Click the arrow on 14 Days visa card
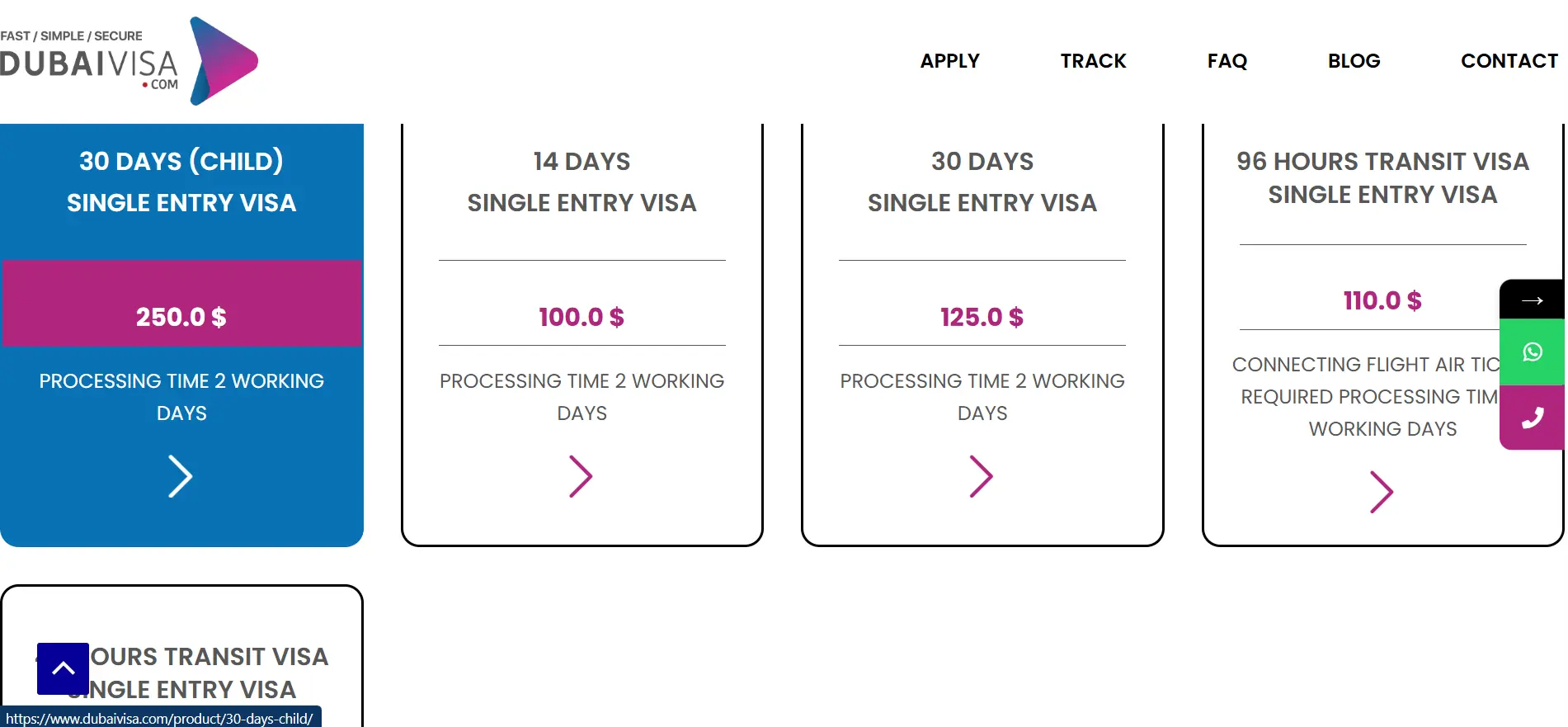Viewport: 1568px width, 727px height. [581, 476]
